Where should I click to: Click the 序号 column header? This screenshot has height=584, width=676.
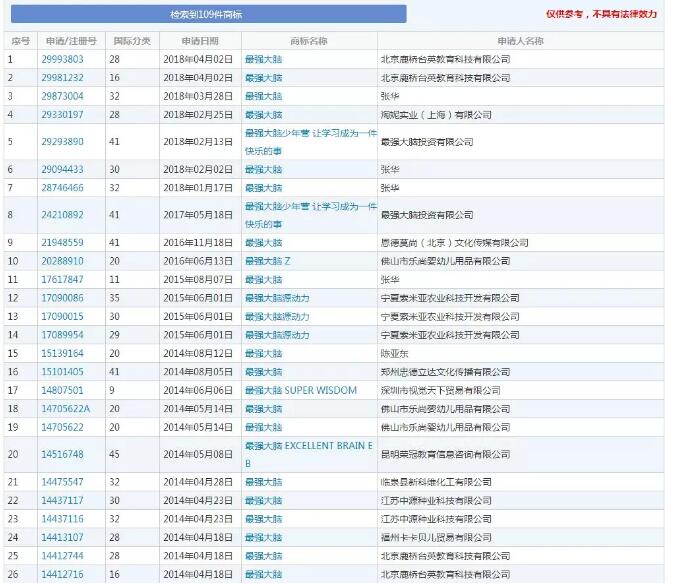(21, 41)
